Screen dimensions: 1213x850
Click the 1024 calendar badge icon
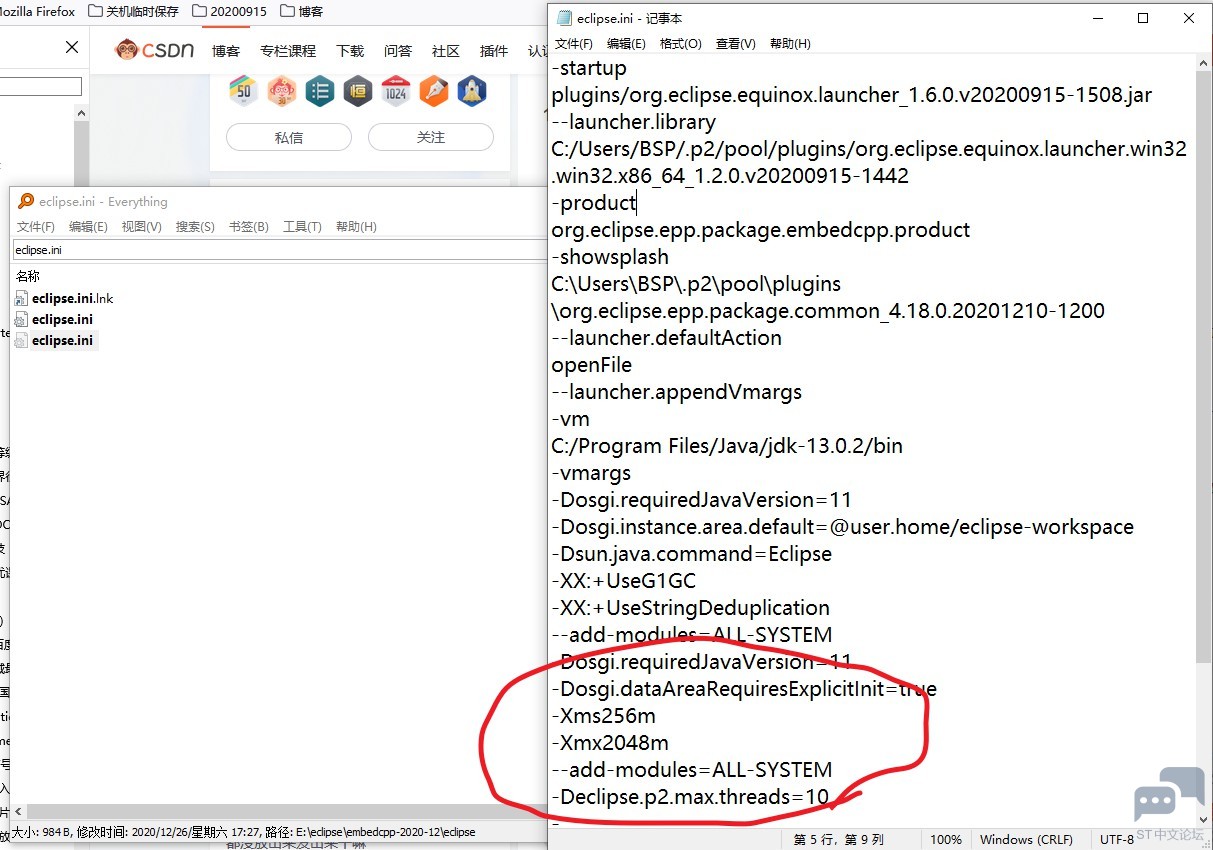pyautogui.click(x=396, y=92)
